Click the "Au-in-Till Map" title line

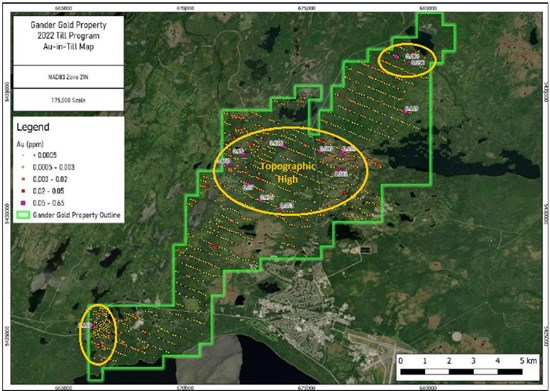pyautogui.click(x=68, y=47)
